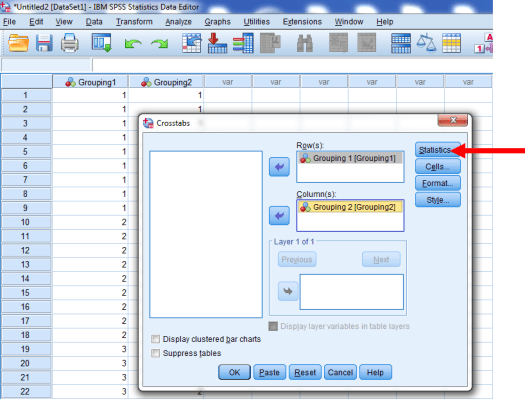Image resolution: width=525 pixels, height=399 pixels.
Task: Move variable out of Row(s) with arrow
Action: point(279,167)
